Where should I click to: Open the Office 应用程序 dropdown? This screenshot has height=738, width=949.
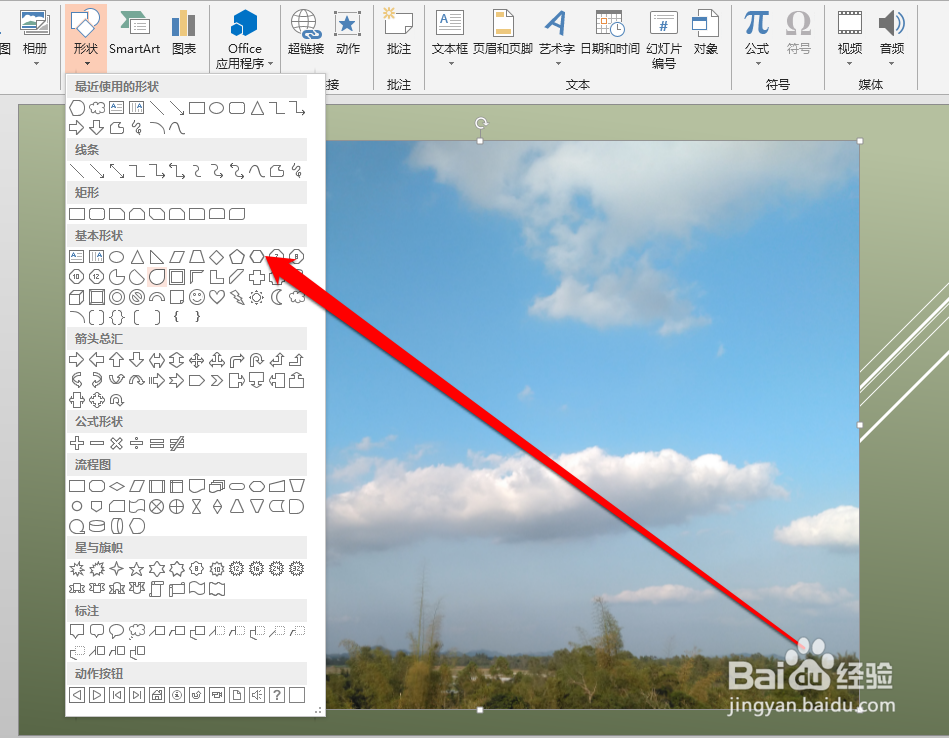pyautogui.click(x=245, y=39)
